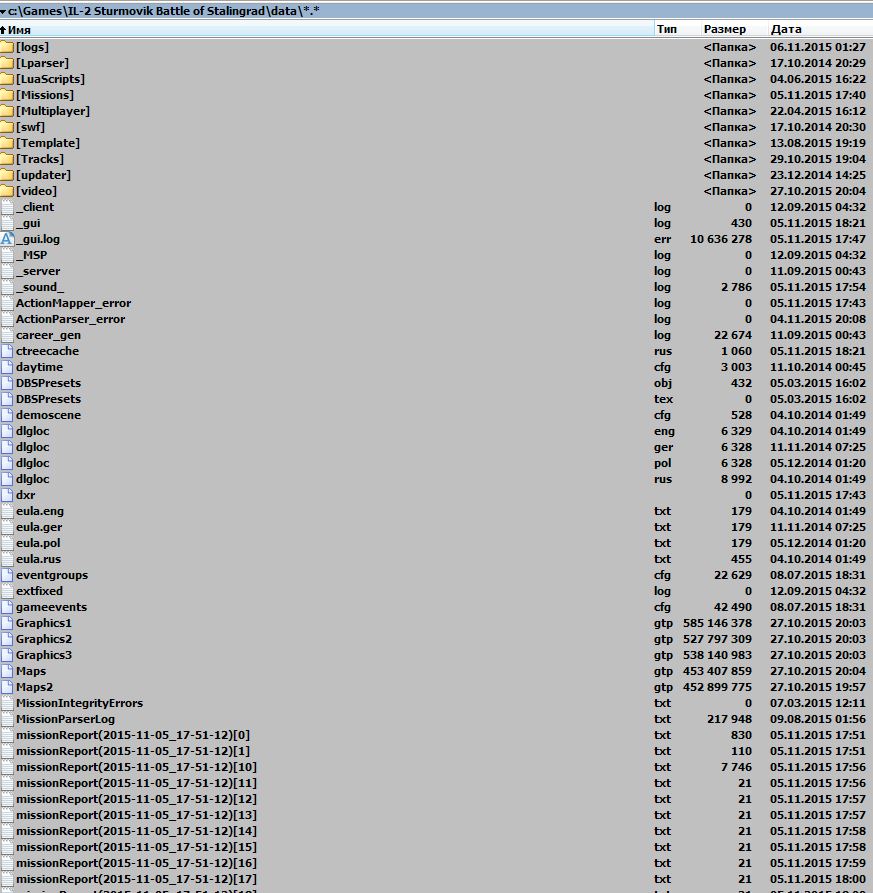Viewport: 873px width, 893px height.
Task: Select missionReport(2015-11-05_17-51-12)[11] file
Action: tap(136, 783)
